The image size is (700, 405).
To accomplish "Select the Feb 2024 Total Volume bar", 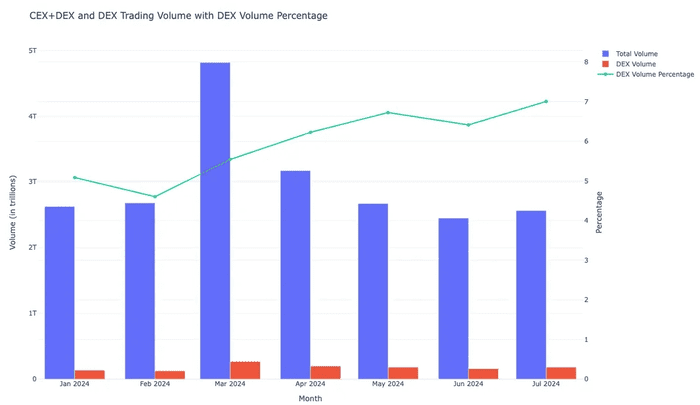I will coord(140,291).
